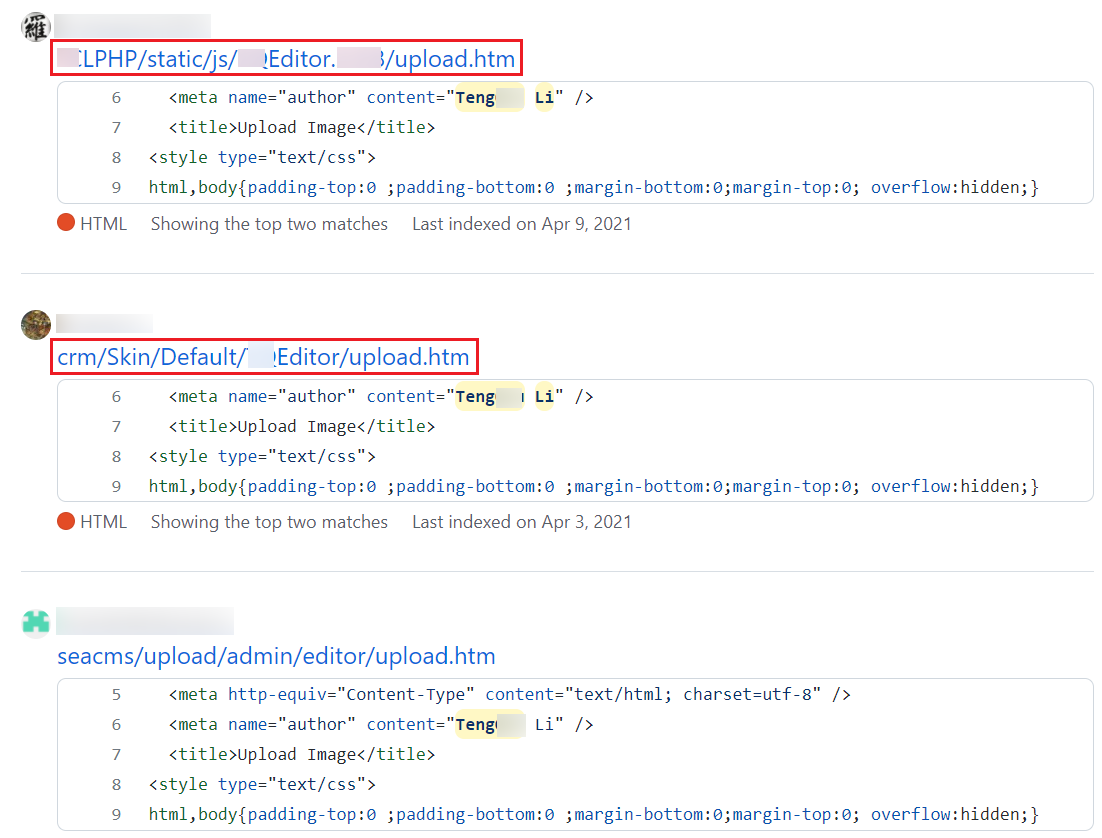The width and height of the screenshot is (1102, 838).
Task: Click the green identicon avatar above the seacms result
Action: click(35, 622)
